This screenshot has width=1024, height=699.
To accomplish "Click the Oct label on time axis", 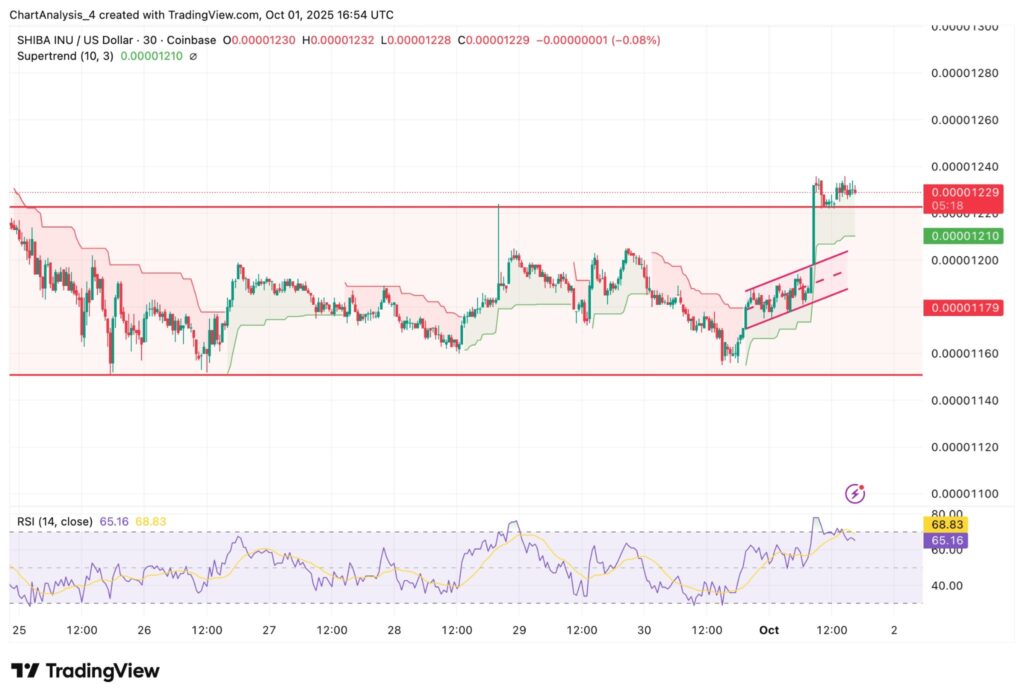I will coord(768,630).
